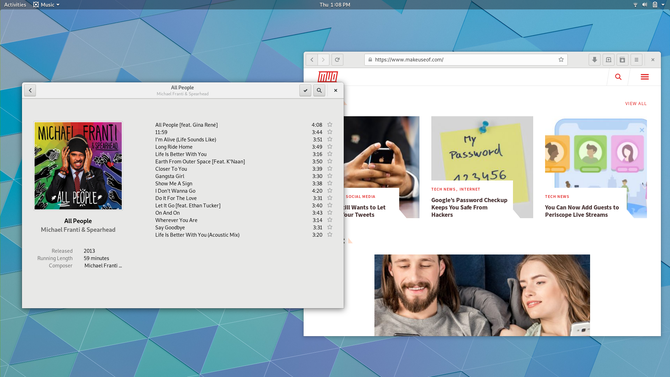This screenshot has width=670, height=377.
Task: Play the song All People [feat. Gina Rene]
Action: click(186, 125)
